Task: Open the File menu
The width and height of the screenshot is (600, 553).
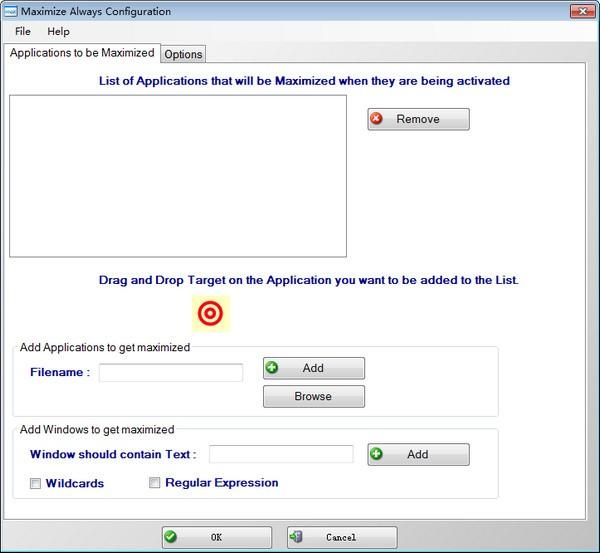Action: pos(23,32)
